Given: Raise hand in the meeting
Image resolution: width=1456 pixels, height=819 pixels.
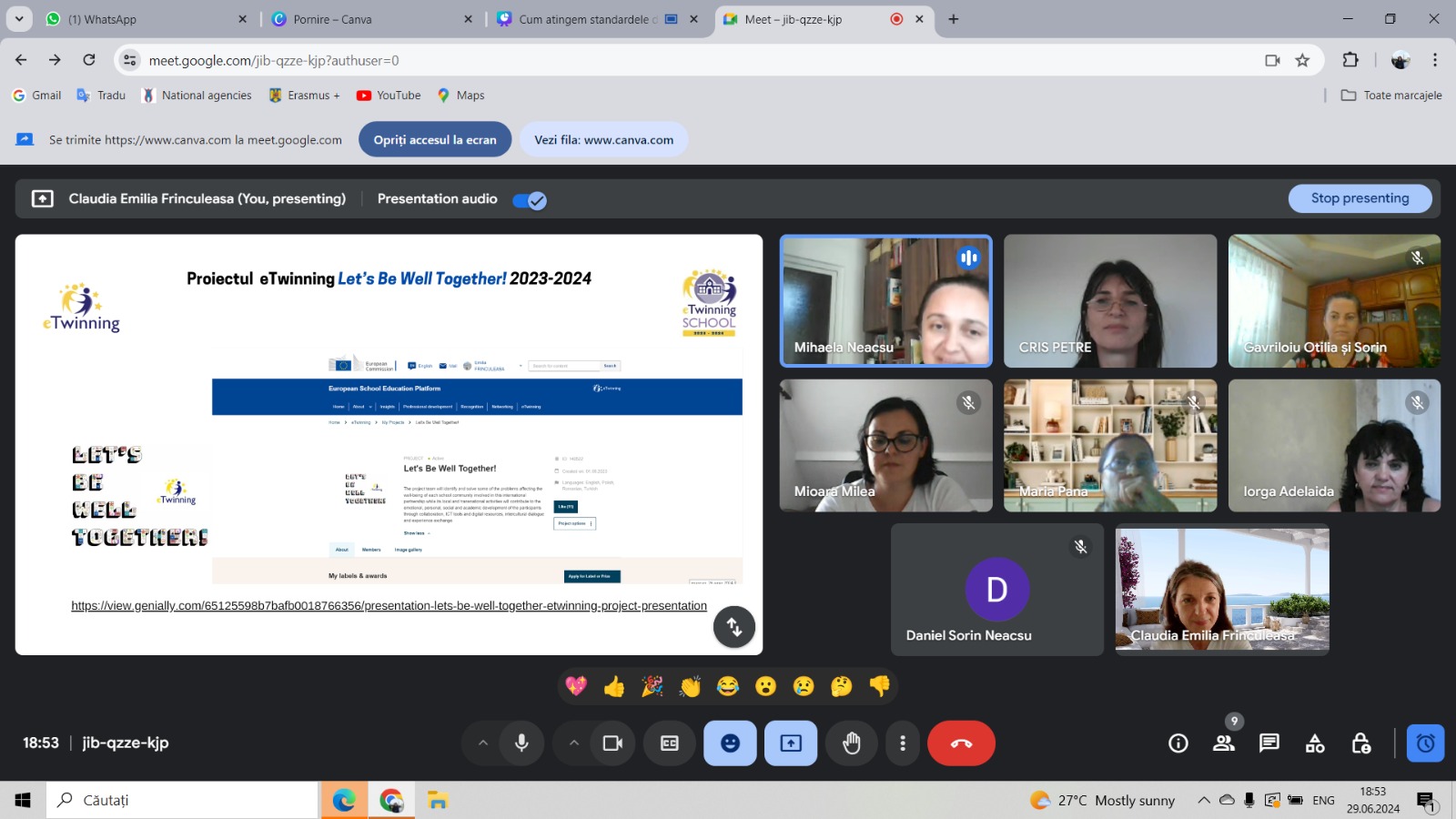Looking at the screenshot, I should tap(852, 743).
